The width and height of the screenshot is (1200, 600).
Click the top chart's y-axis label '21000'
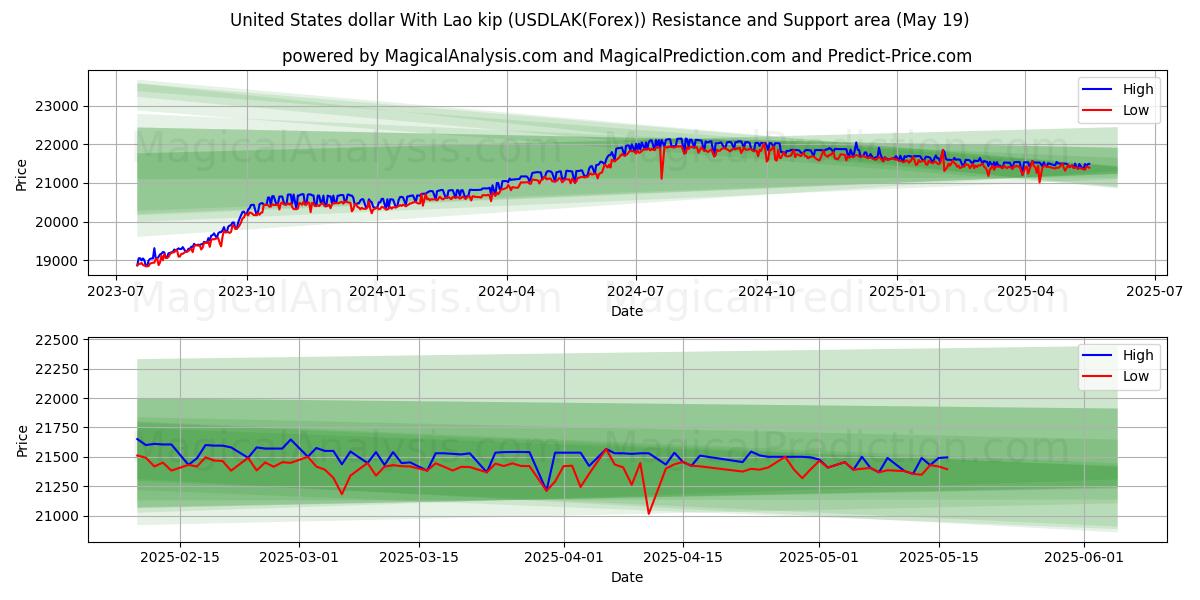point(58,183)
